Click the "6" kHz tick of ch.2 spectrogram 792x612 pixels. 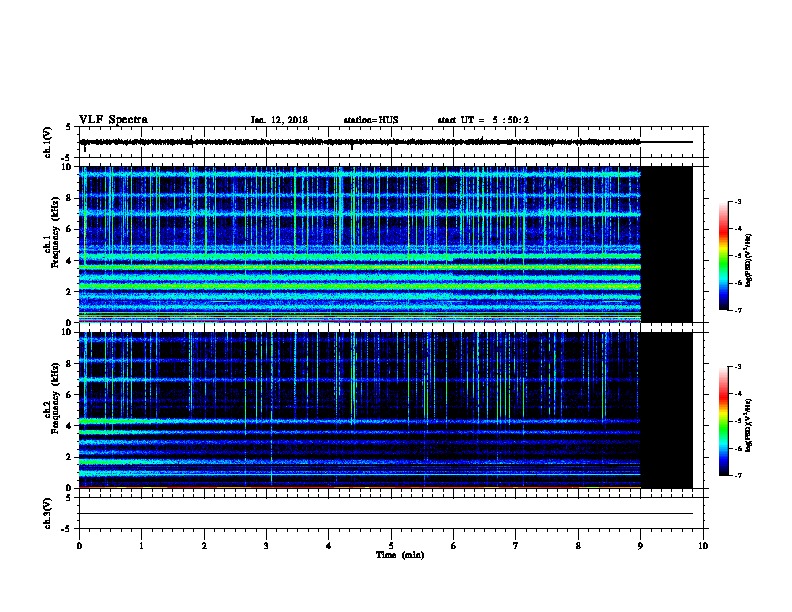[x=69, y=394]
